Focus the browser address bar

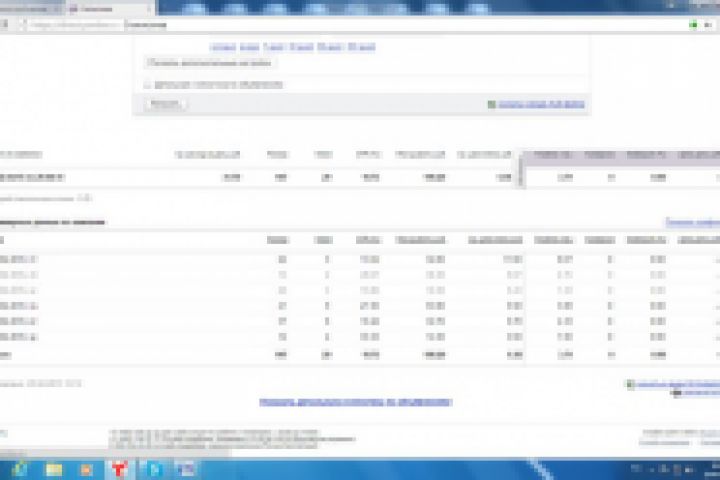pyautogui.click(x=358, y=25)
